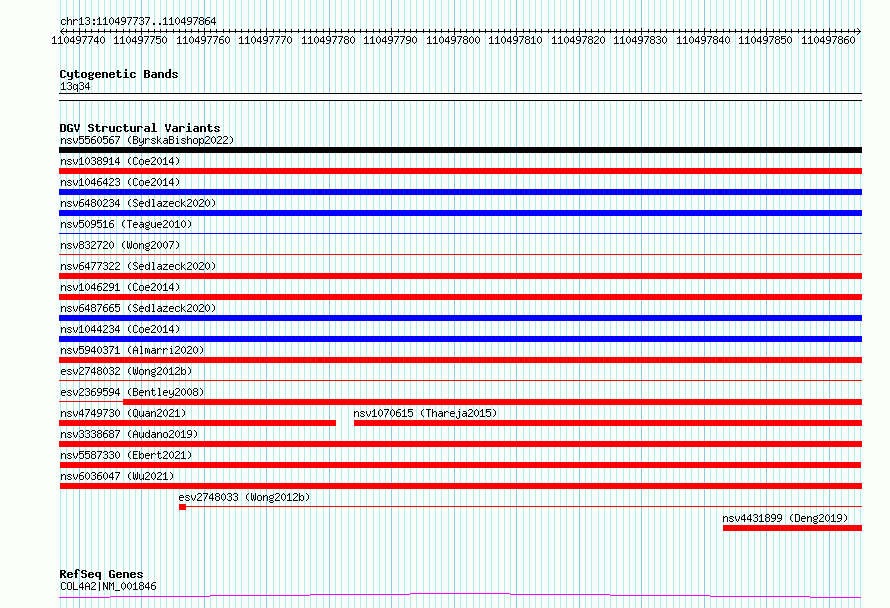Click nsv5587330 (Ebert2021) label

[x=126, y=455]
